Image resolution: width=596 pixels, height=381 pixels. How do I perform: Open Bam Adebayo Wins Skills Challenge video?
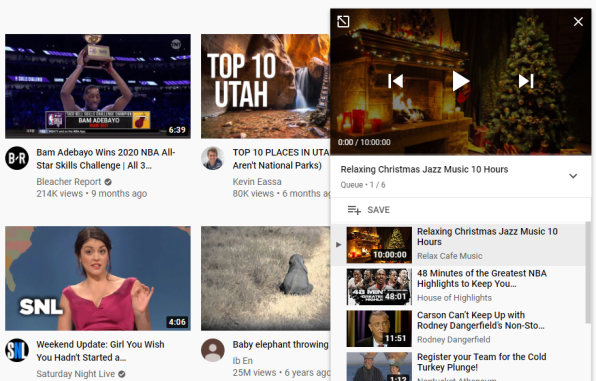(98, 86)
